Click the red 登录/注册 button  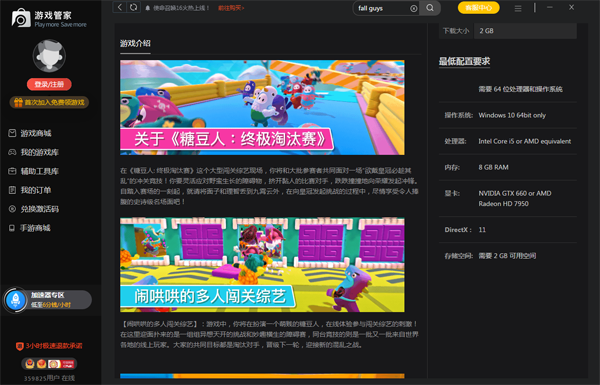(x=49, y=84)
